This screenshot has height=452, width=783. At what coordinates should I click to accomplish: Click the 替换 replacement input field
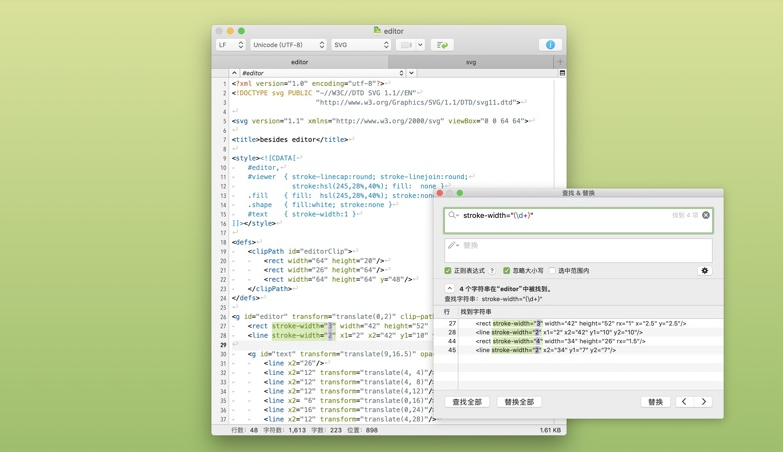[x=578, y=250]
